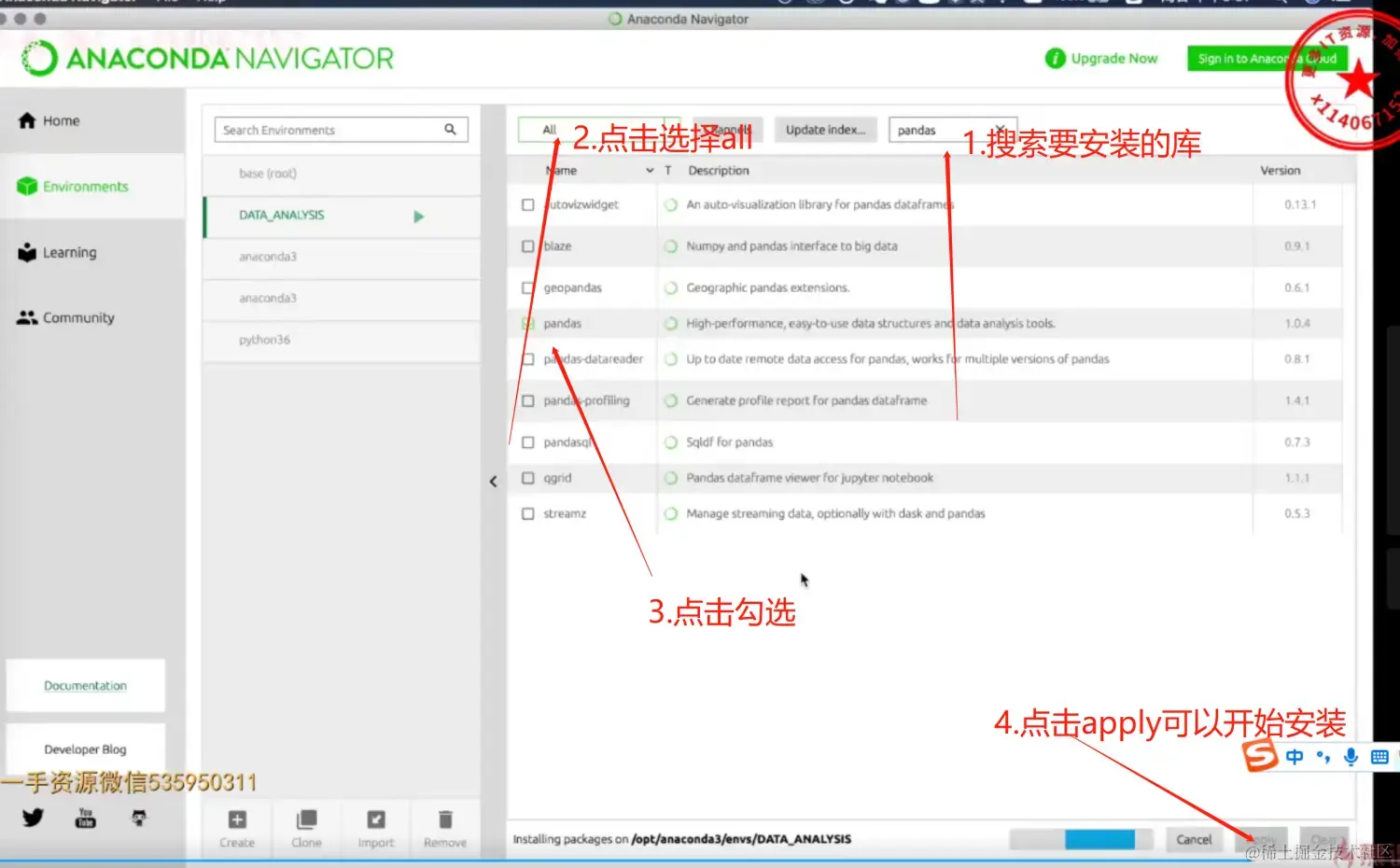The height and width of the screenshot is (868, 1400).
Task: Click the geopandas package name
Action: 573,287
